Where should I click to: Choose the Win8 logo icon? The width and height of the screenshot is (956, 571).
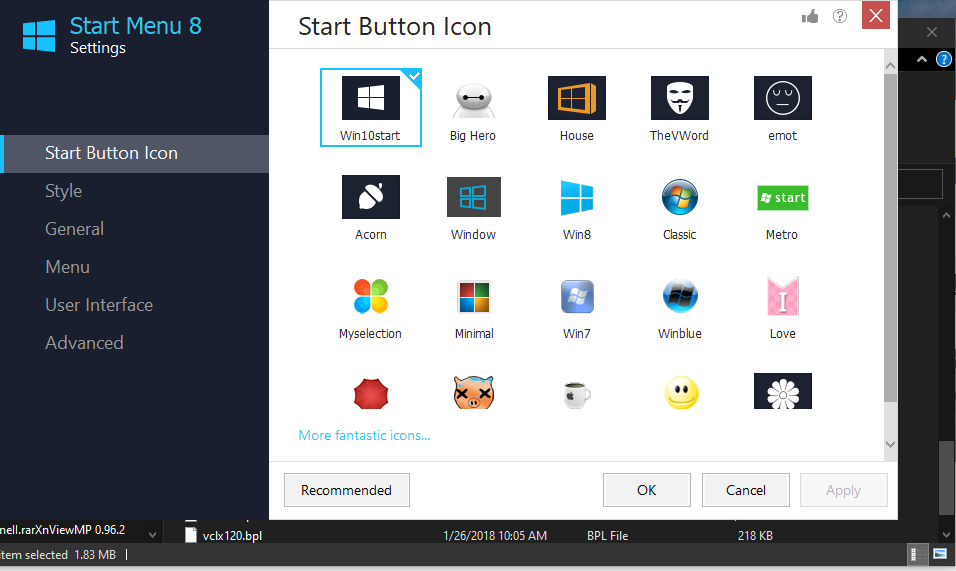click(577, 197)
